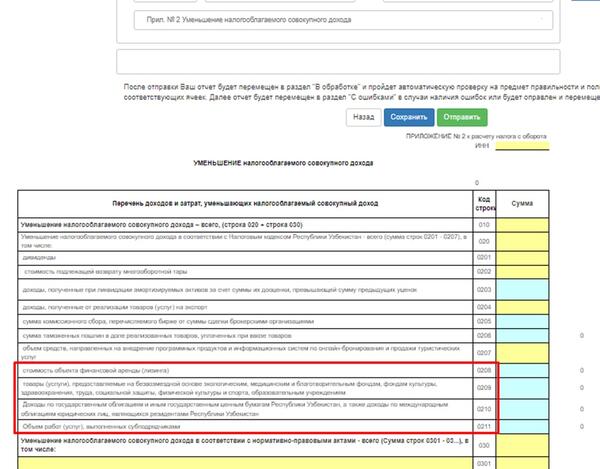
Task: Click the Сумма cell for row 030
Action: 523,446
